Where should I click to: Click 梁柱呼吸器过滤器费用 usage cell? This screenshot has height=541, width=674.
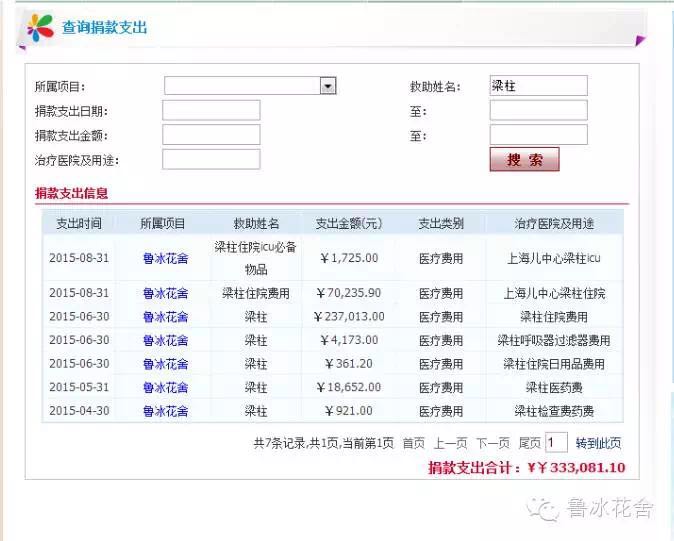click(554, 341)
